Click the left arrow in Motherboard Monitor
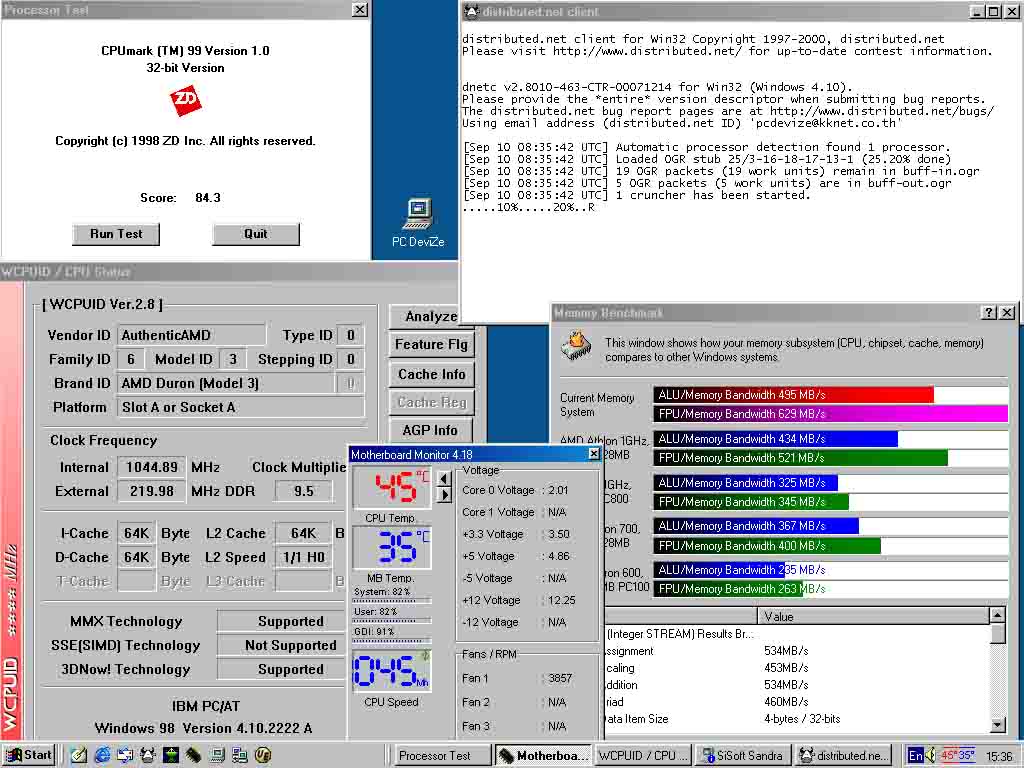 tap(444, 479)
